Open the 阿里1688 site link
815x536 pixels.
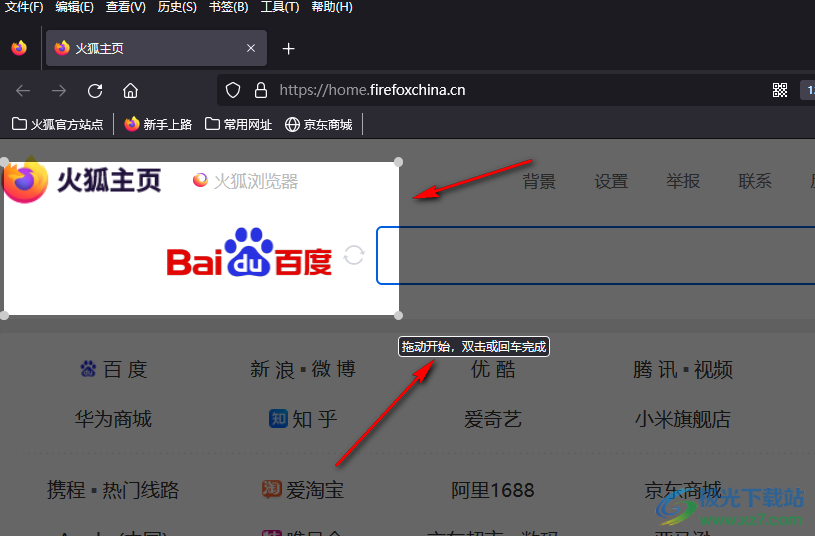pos(493,490)
